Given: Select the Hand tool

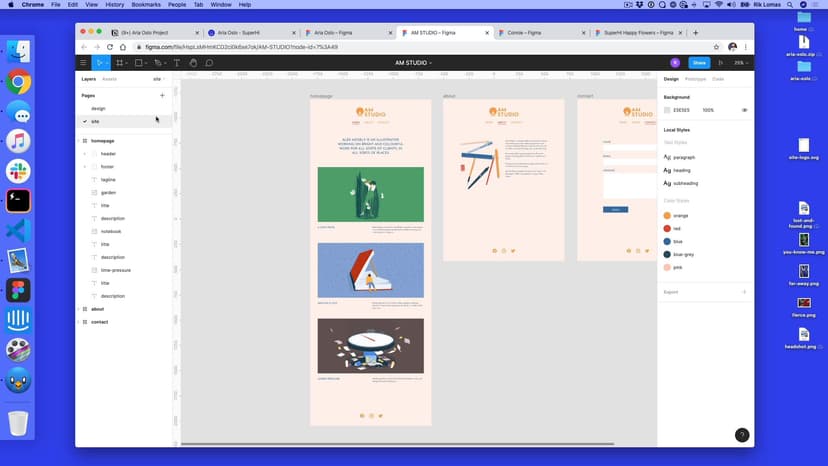Looking at the screenshot, I should pyautogui.click(x=193, y=63).
